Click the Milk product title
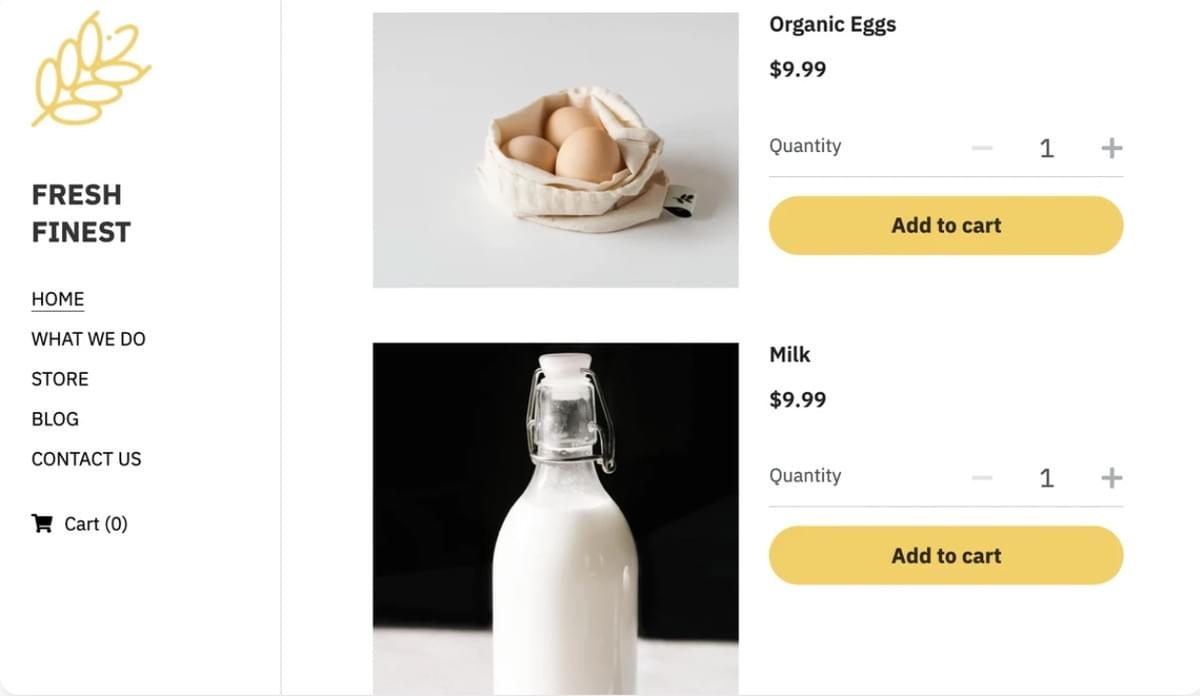Viewport: 1200px width, 696px height. [x=790, y=354]
